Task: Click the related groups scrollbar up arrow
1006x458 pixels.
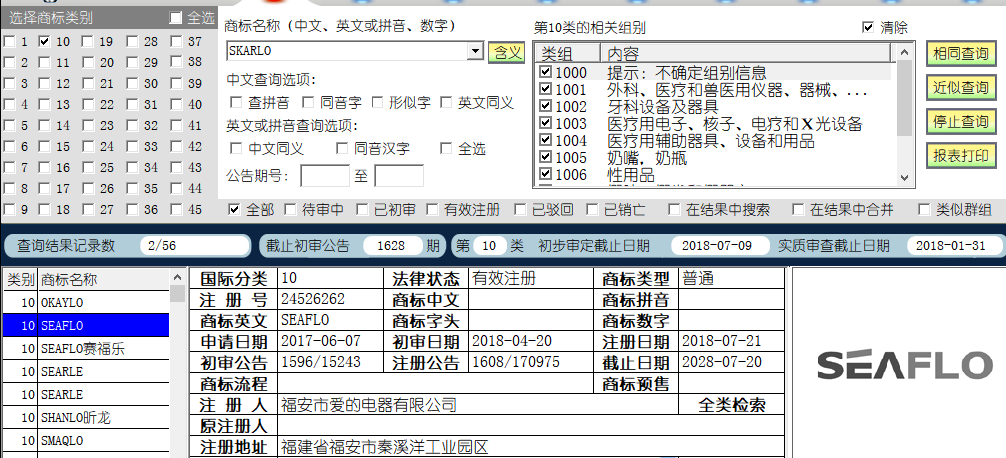Action: click(904, 52)
